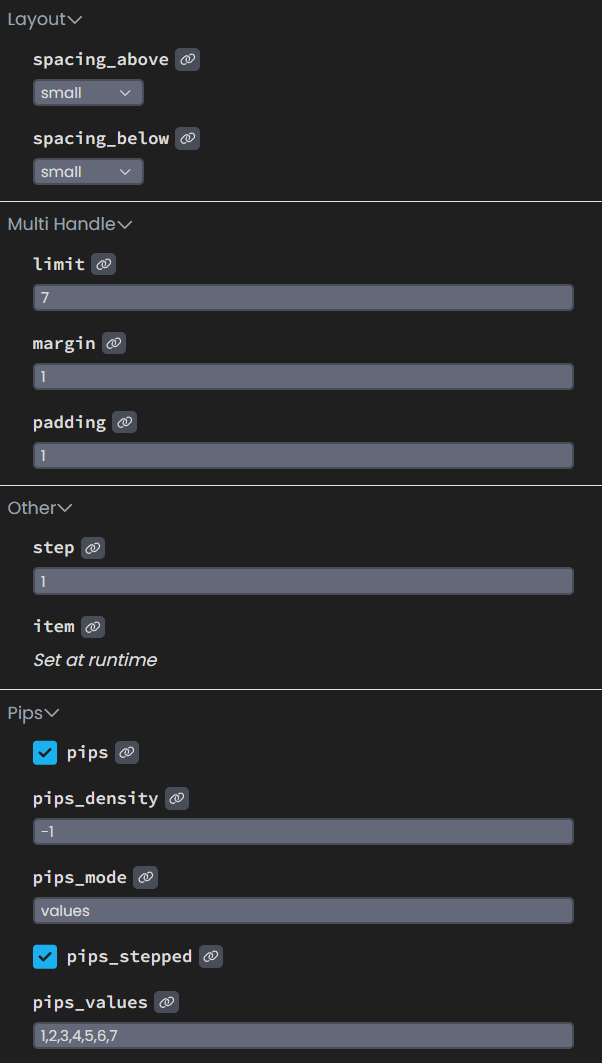
Task: Click the link icon beside spacing_above
Action: [x=187, y=59]
